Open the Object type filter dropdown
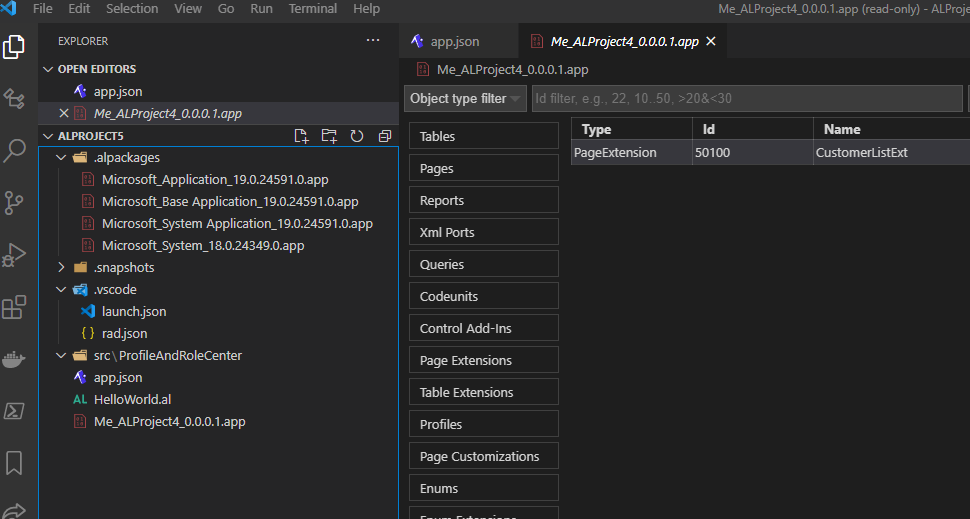Viewport: 970px width, 519px height. click(x=465, y=99)
